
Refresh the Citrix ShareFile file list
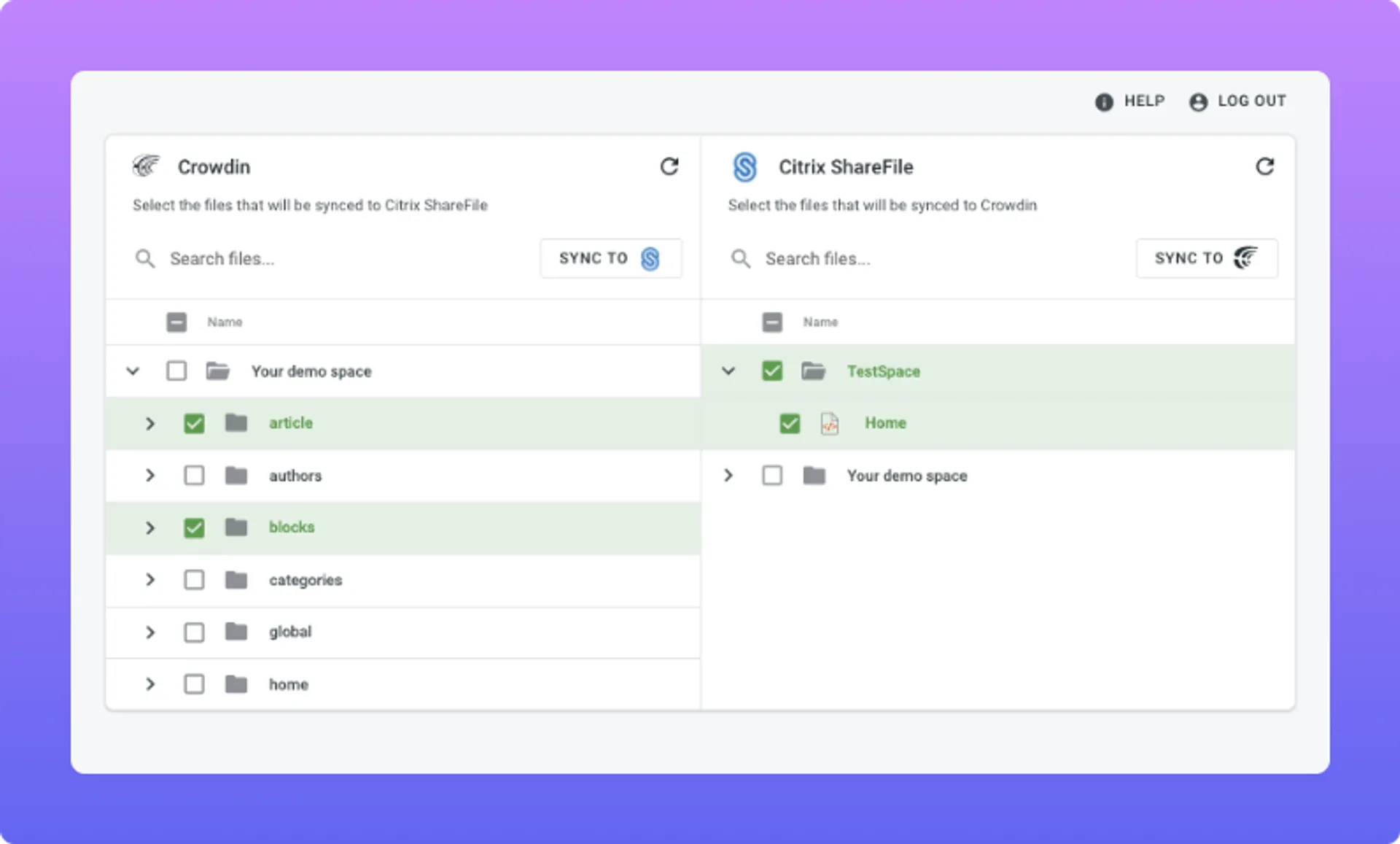pyautogui.click(x=1264, y=166)
